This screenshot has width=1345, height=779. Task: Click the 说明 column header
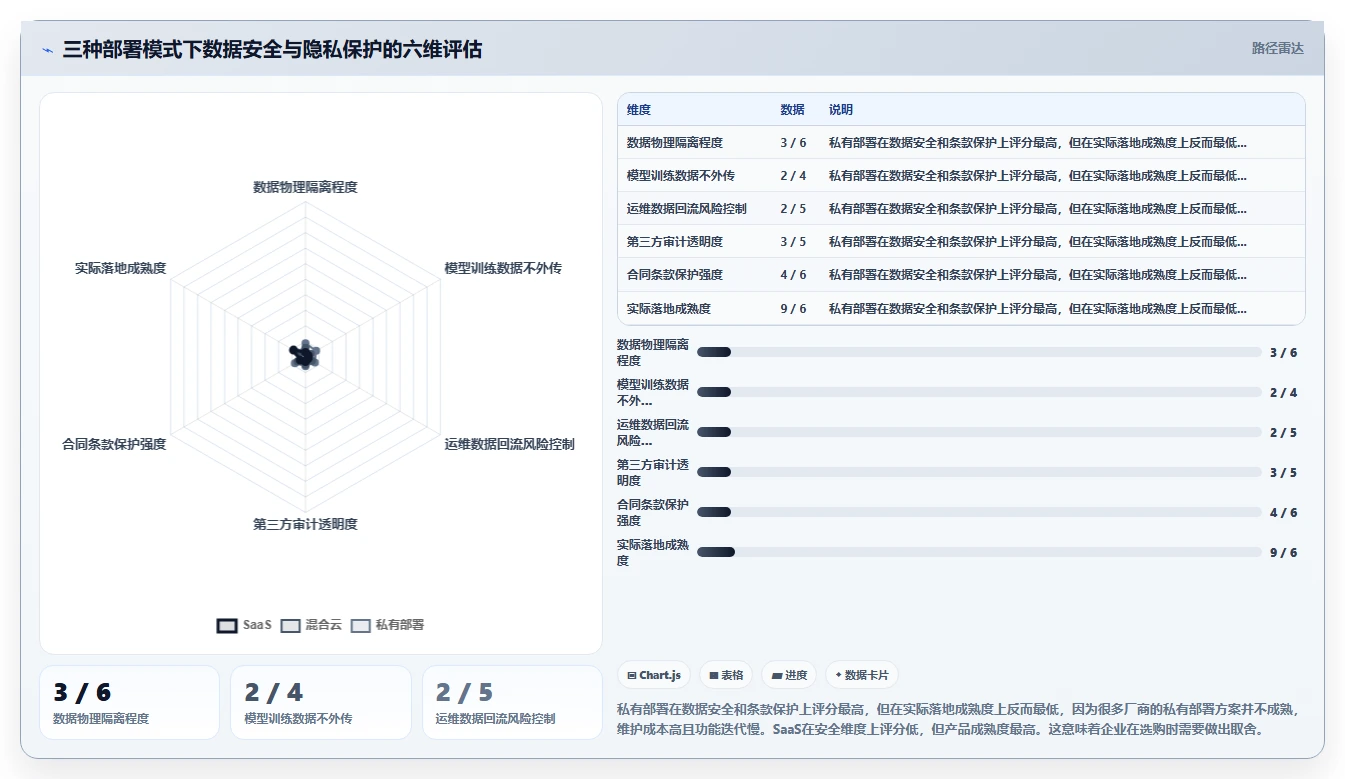click(841, 110)
